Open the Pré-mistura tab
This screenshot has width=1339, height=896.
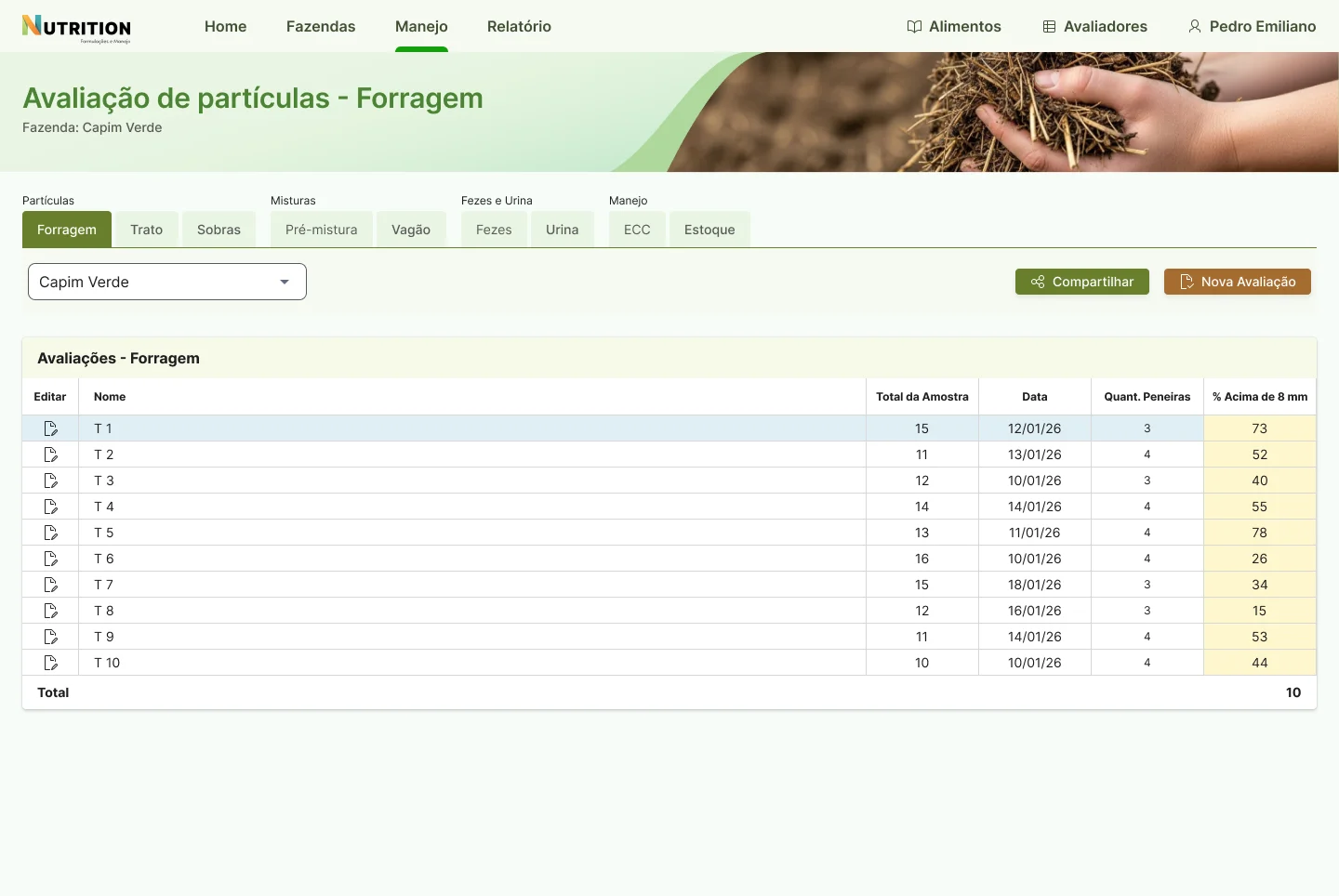(x=322, y=230)
